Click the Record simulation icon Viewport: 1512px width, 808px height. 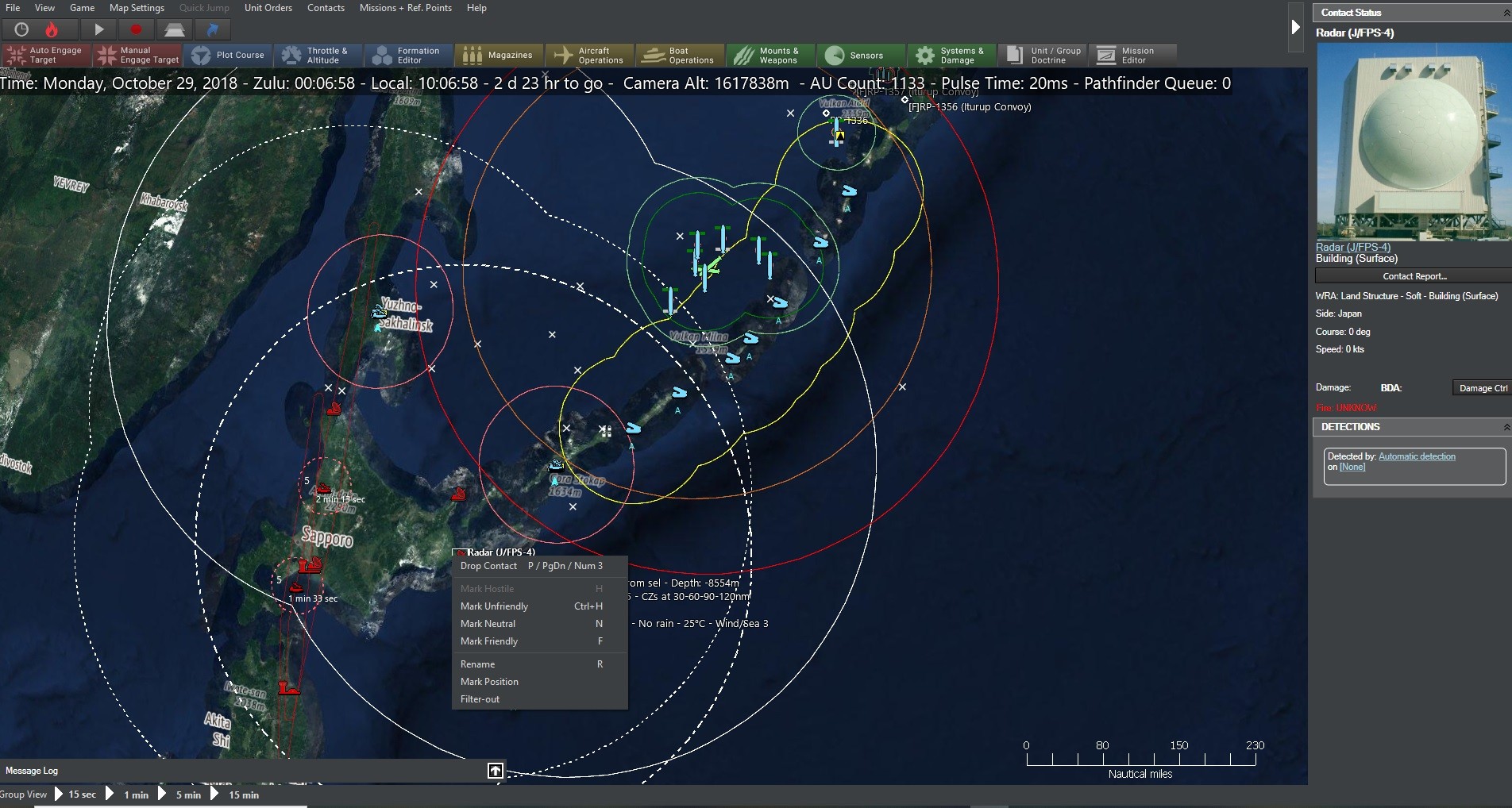coord(136,29)
